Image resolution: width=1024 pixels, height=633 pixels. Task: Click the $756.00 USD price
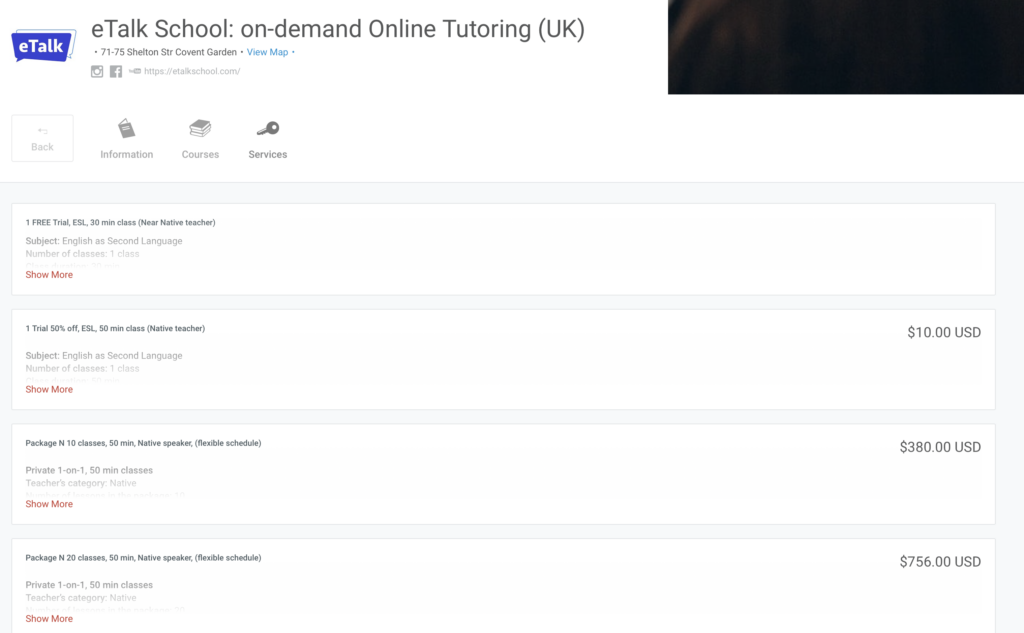[x=940, y=562]
